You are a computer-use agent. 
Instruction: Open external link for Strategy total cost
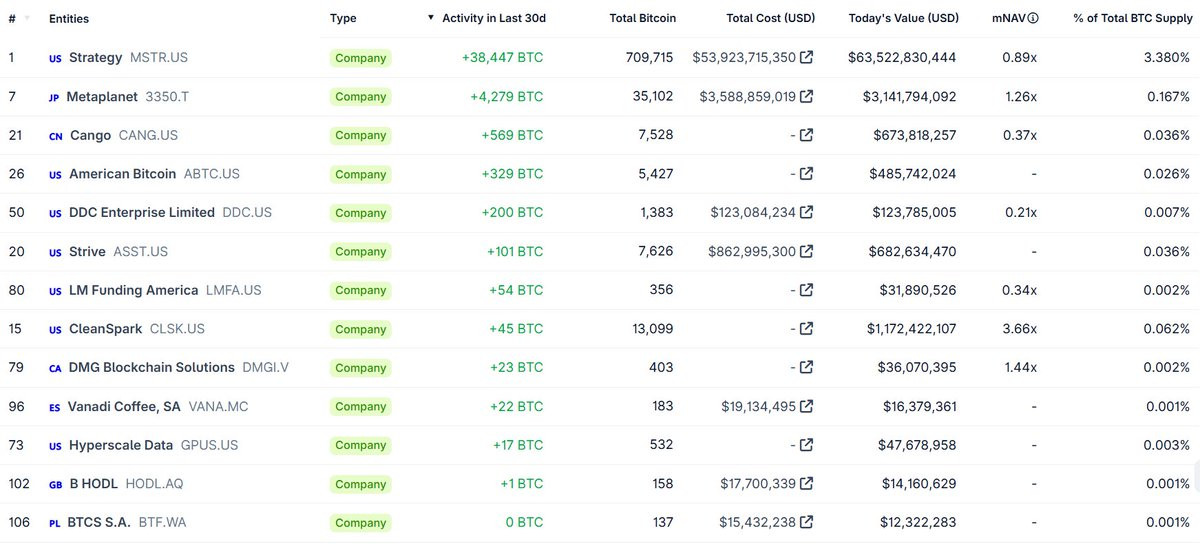(806, 57)
